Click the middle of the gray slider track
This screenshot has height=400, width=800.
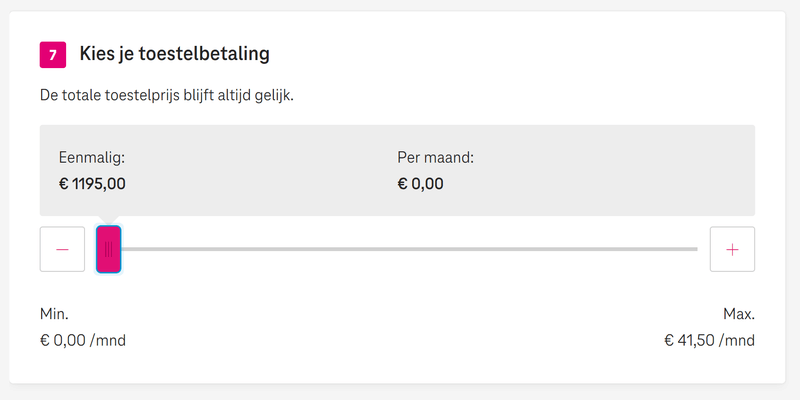[410, 249]
